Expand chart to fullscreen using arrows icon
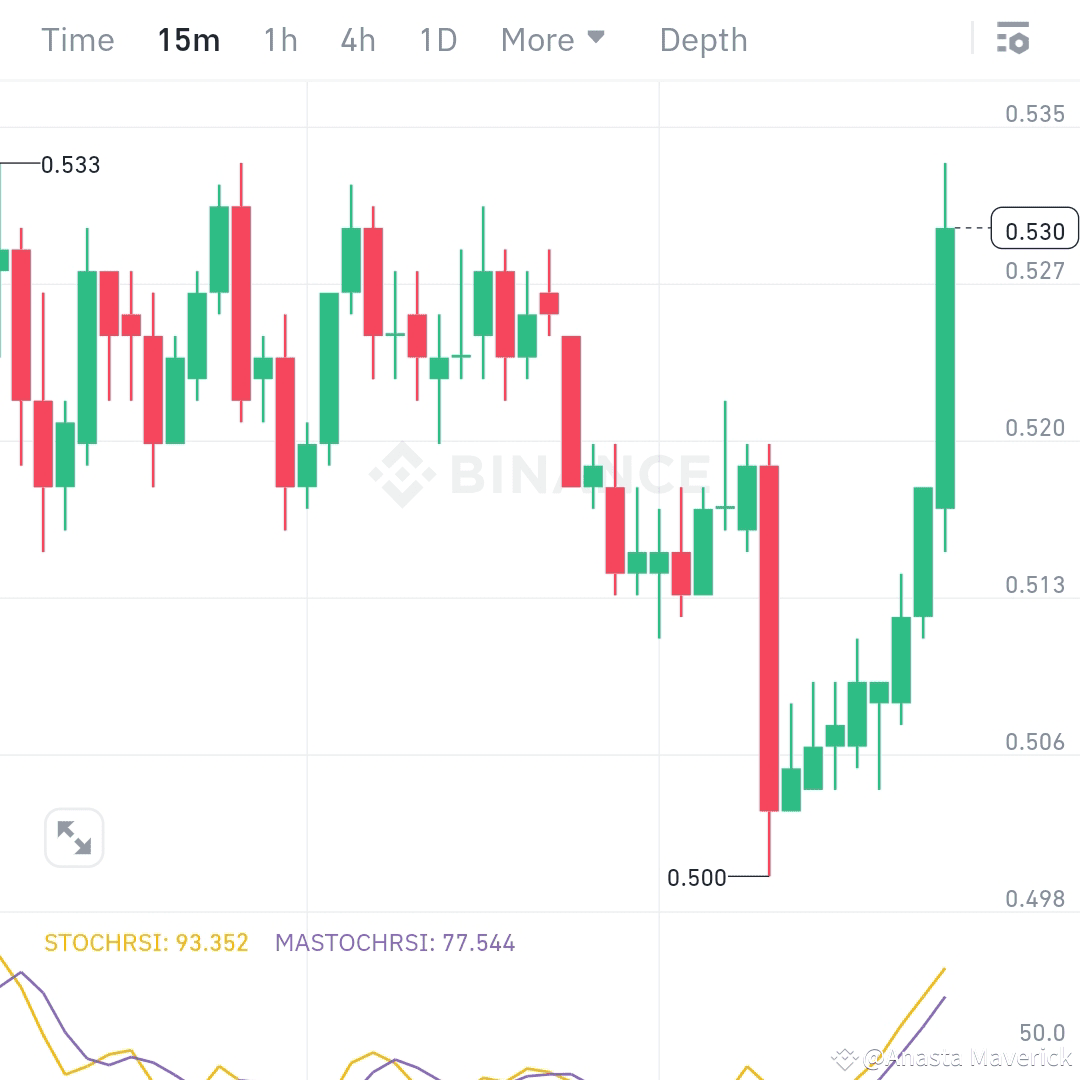This screenshot has height=1080, width=1080. click(74, 838)
